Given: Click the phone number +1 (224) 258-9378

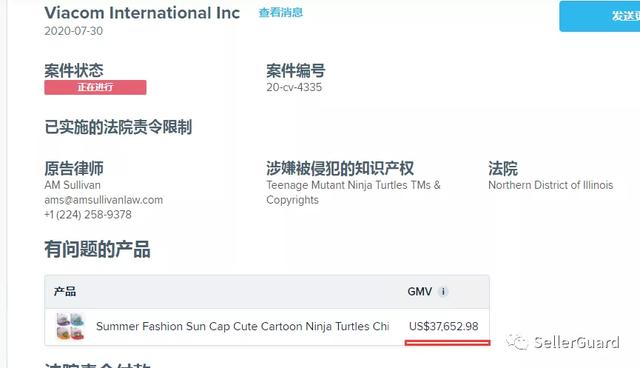Looking at the screenshot, I should 88,215.
